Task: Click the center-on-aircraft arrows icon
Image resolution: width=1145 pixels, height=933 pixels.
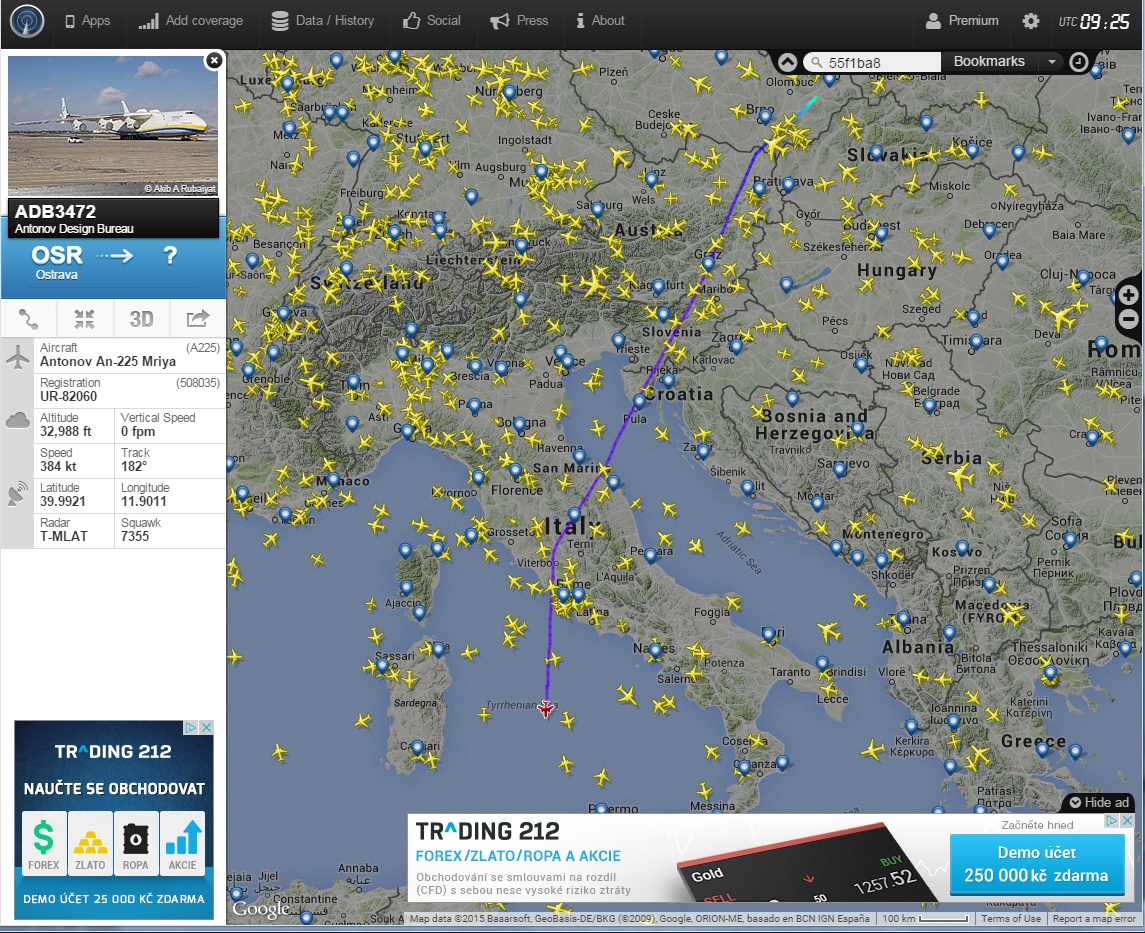Action: tap(85, 319)
